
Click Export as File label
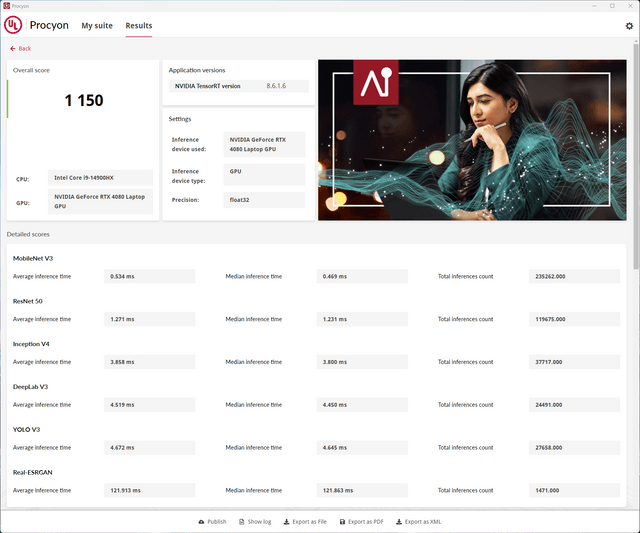(309, 522)
